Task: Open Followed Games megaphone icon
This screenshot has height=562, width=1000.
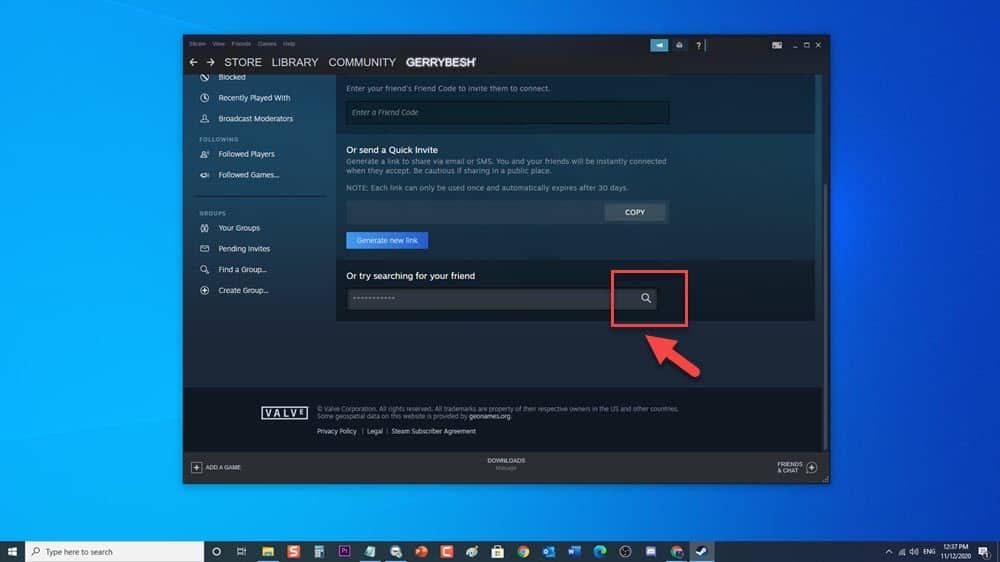Action: [204, 175]
